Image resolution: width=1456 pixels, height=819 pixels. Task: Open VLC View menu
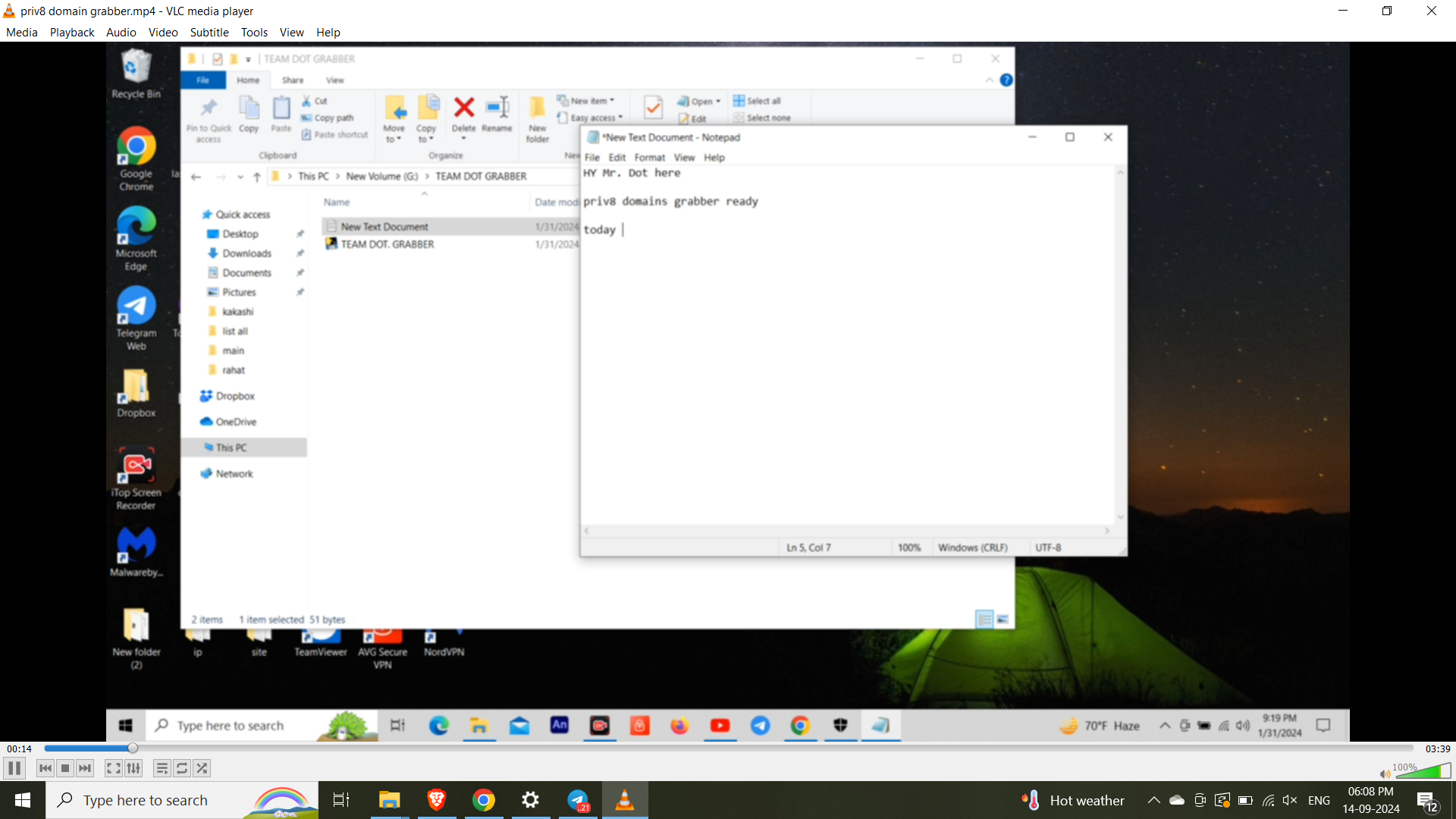291,32
